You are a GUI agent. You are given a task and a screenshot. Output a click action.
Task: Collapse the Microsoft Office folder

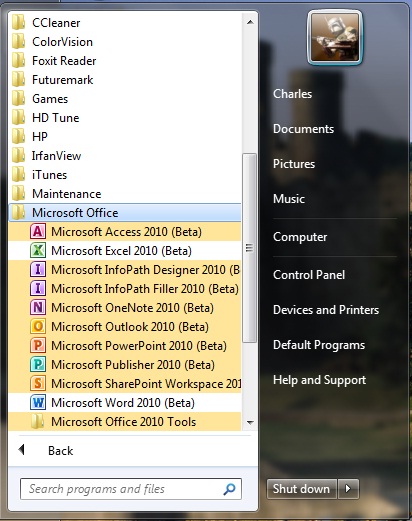(x=125, y=213)
